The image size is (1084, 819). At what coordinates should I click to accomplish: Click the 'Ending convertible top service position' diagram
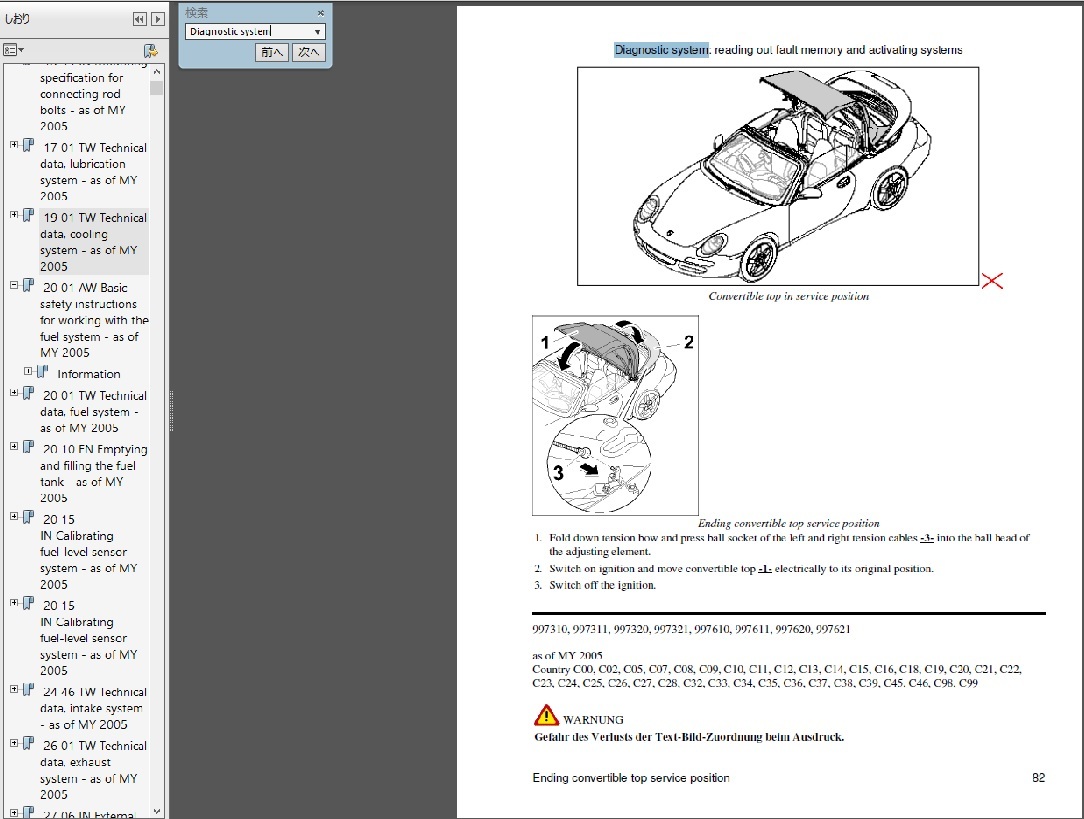(615, 415)
